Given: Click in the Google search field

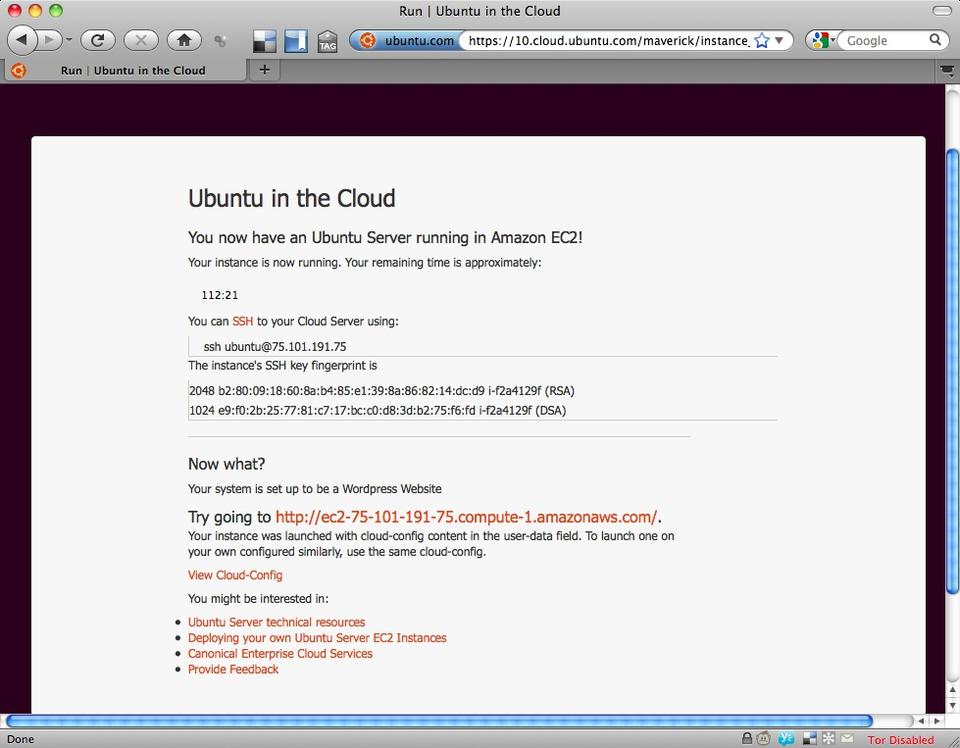Looking at the screenshot, I should [x=885, y=41].
